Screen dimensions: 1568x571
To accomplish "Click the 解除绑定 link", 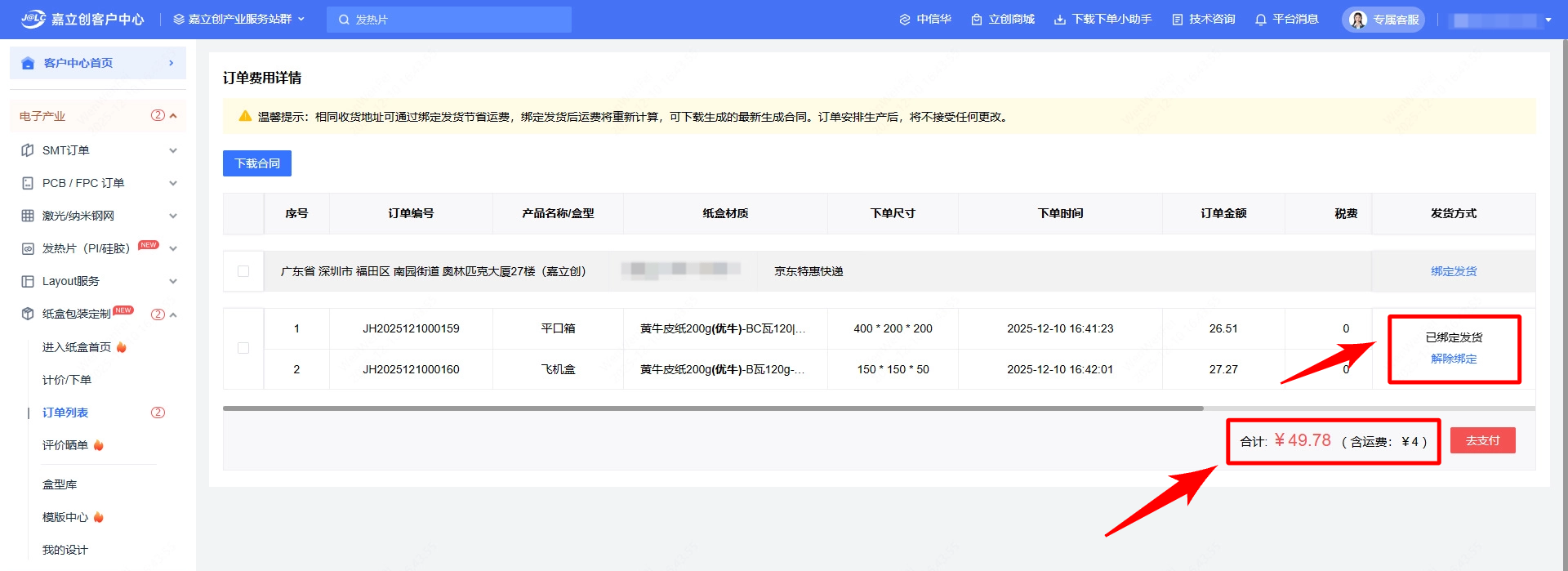I will (1453, 359).
